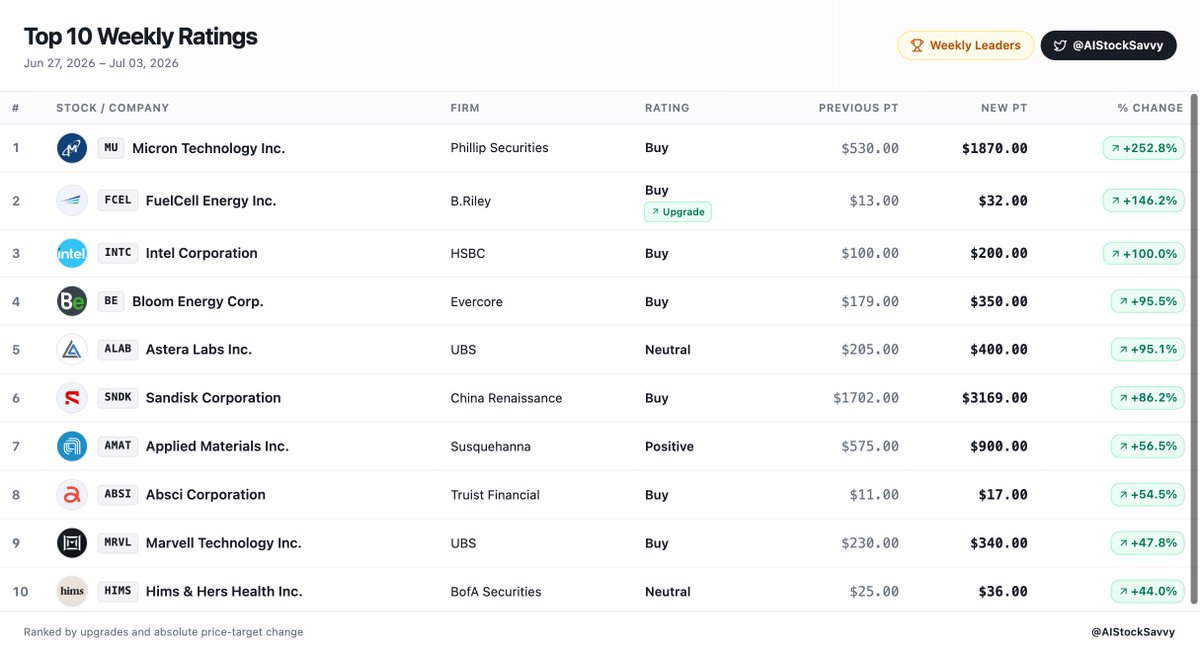Click the Positive rating for Applied Materials
The height and width of the screenshot is (652, 1200).
click(669, 446)
